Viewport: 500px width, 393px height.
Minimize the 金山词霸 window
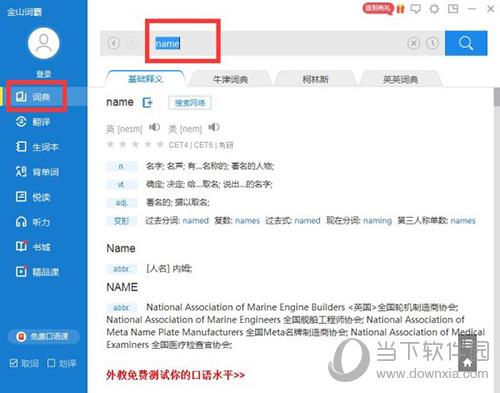pyautogui.click(x=472, y=9)
